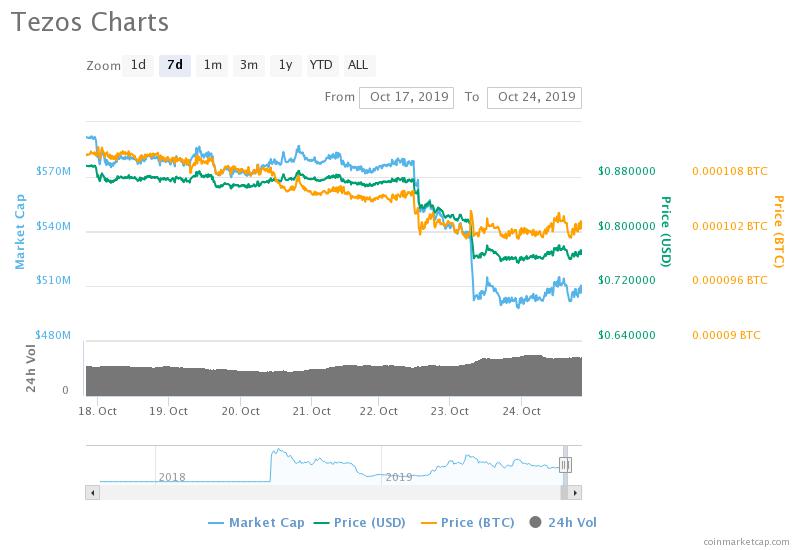Screen dimensions: 800x550
Task: Click the $480M market cap label
Action: (x=53, y=335)
